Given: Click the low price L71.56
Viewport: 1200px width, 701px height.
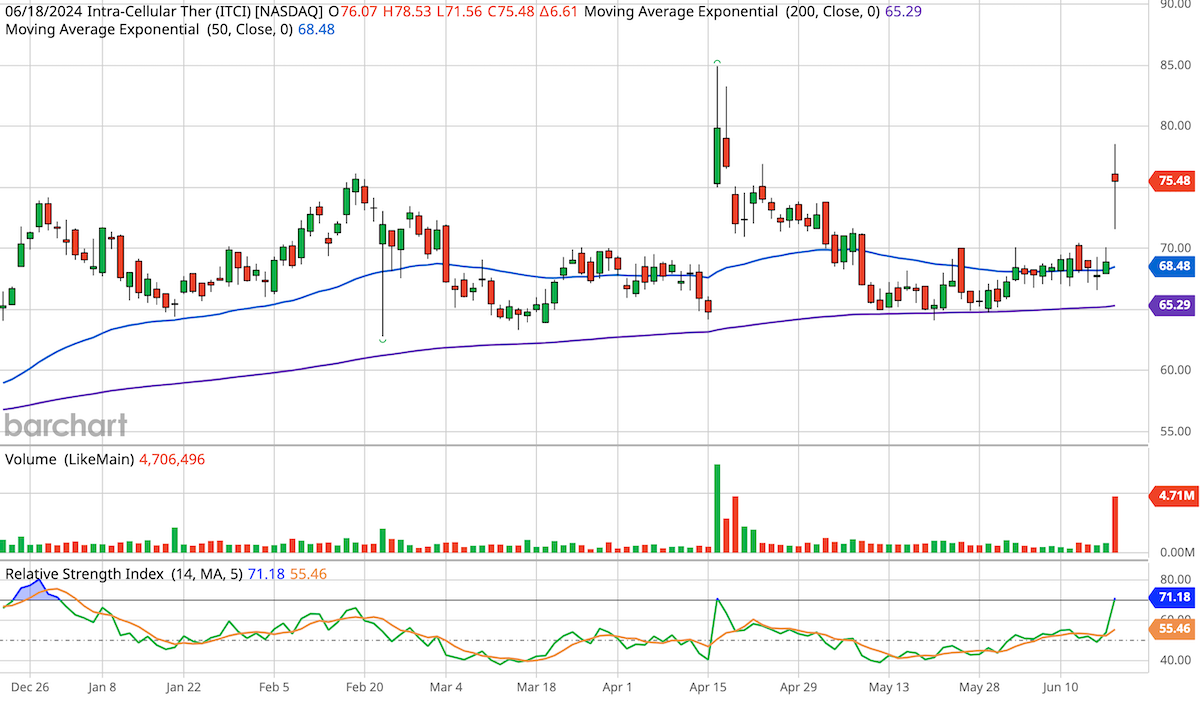Looking at the screenshot, I should 460,12.
